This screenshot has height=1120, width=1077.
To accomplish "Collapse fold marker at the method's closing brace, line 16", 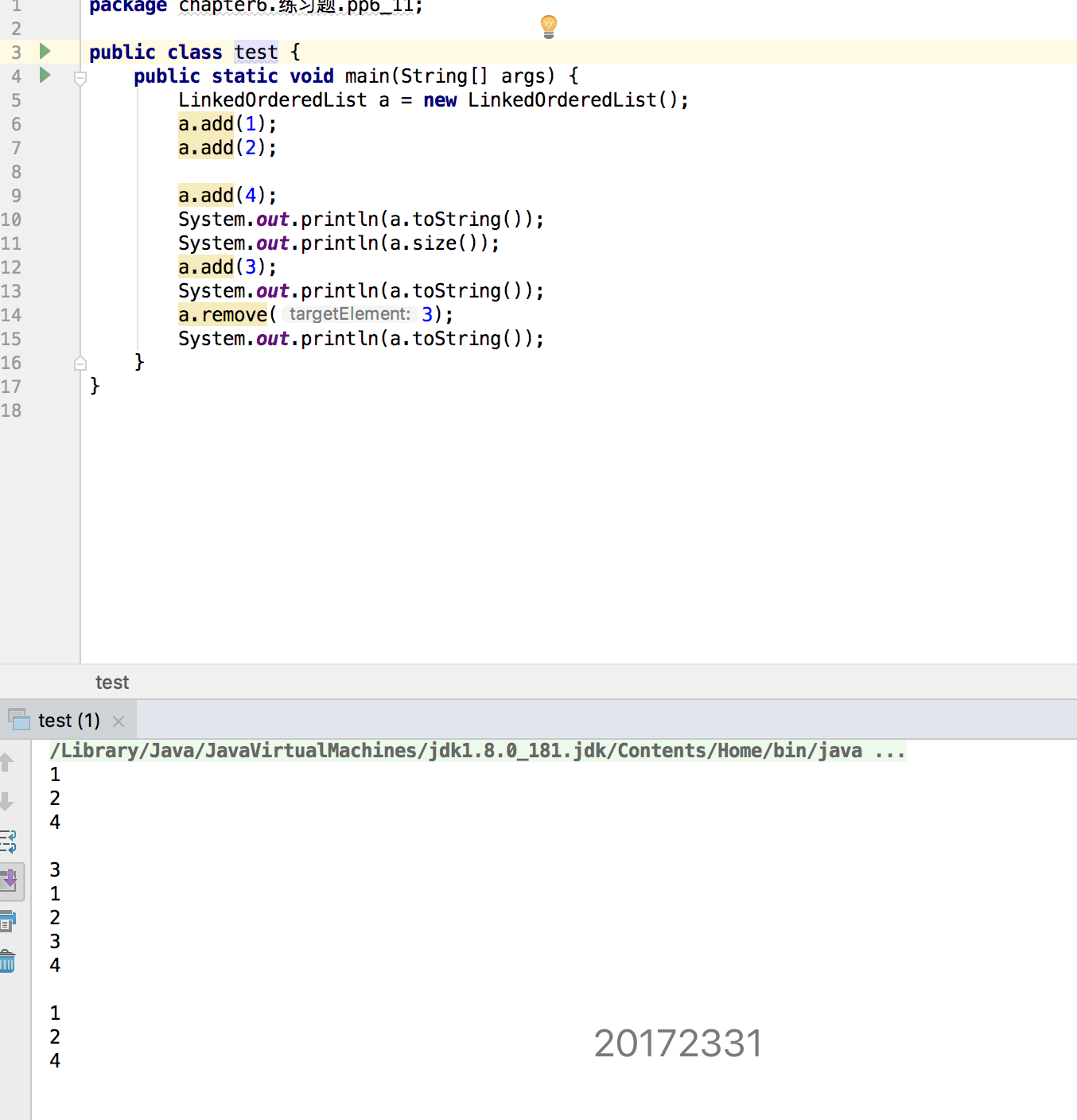I will tap(80, 364).
